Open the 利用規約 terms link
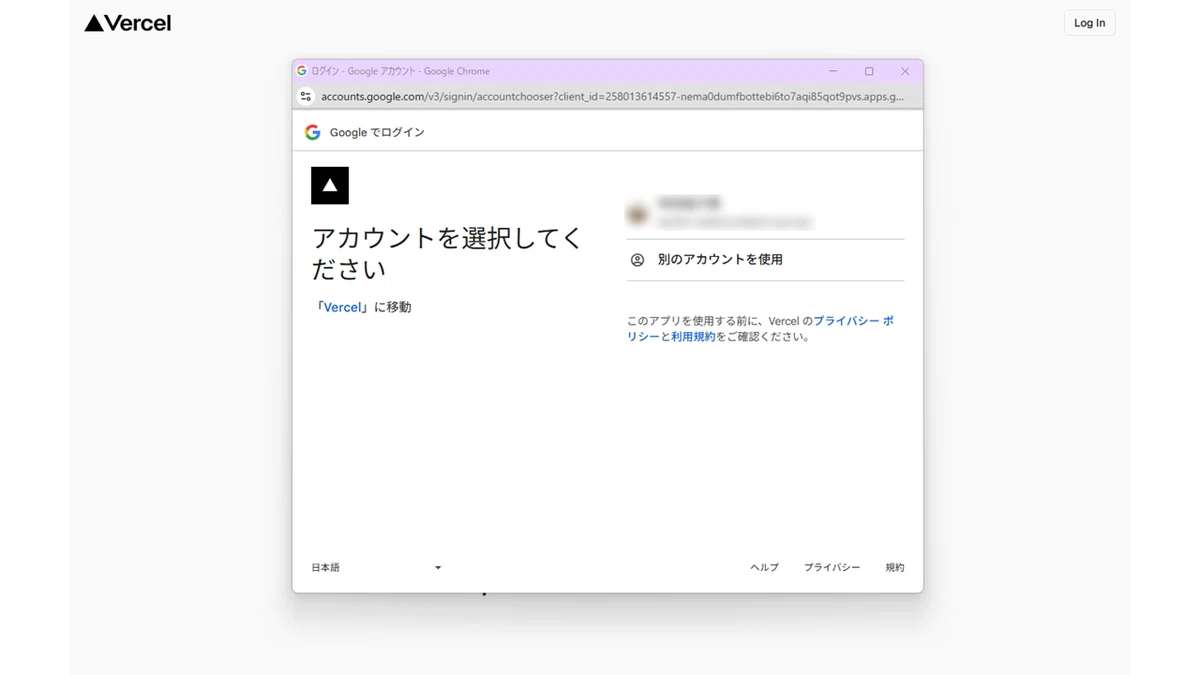 (x=693, y=337)
